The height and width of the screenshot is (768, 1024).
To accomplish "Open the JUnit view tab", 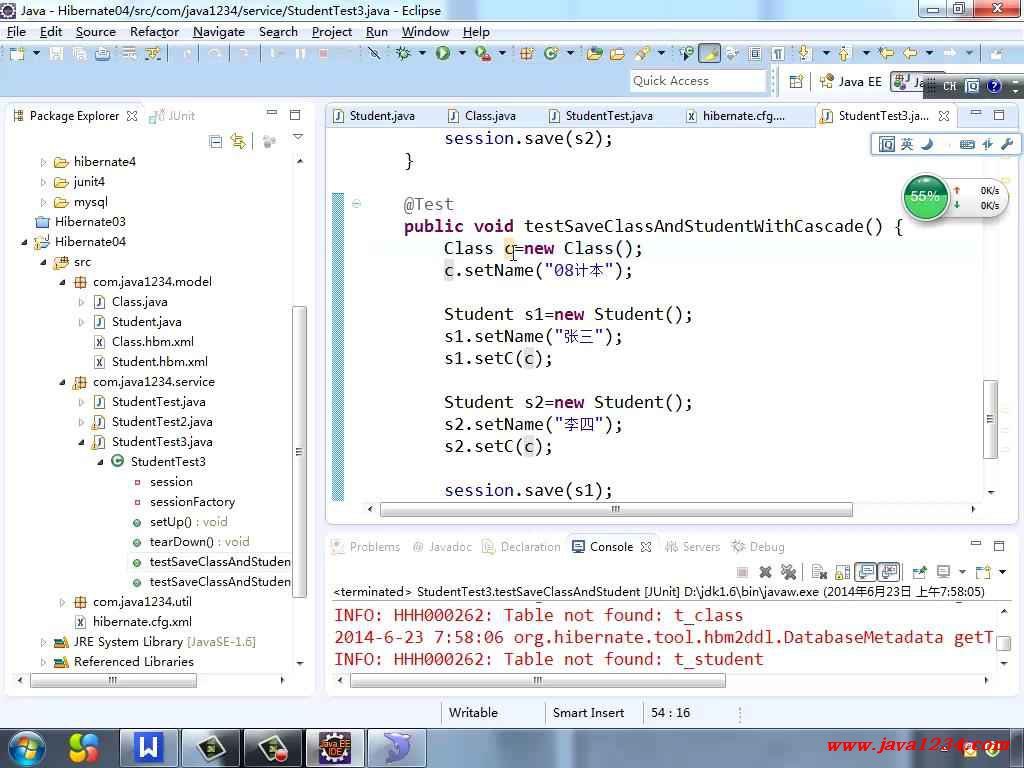I will (x=172, y=116).
